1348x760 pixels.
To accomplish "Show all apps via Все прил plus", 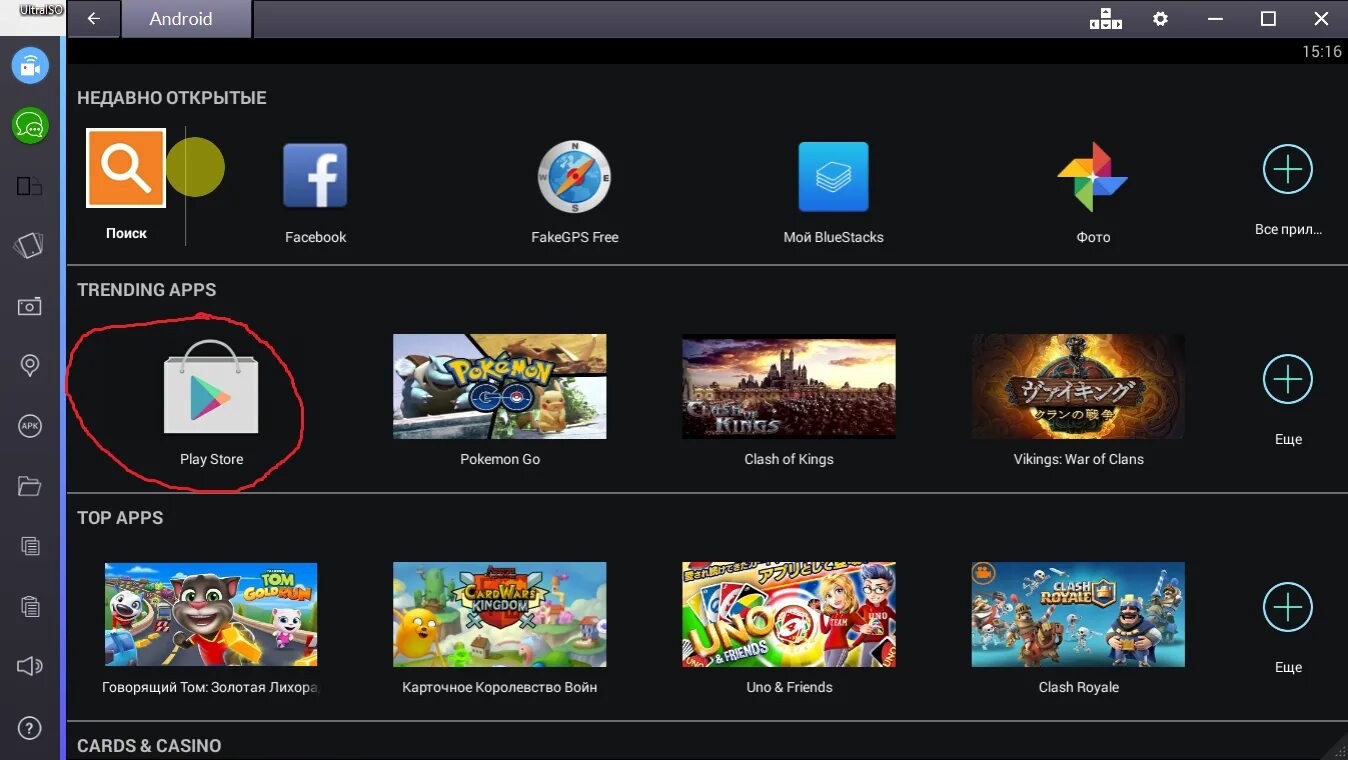I will coord(1288,170).
